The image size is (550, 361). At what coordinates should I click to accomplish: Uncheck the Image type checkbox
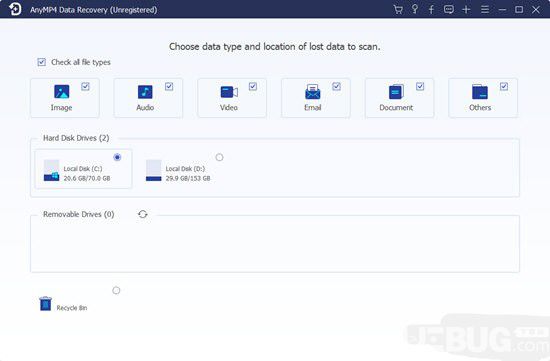click(85, 86)
